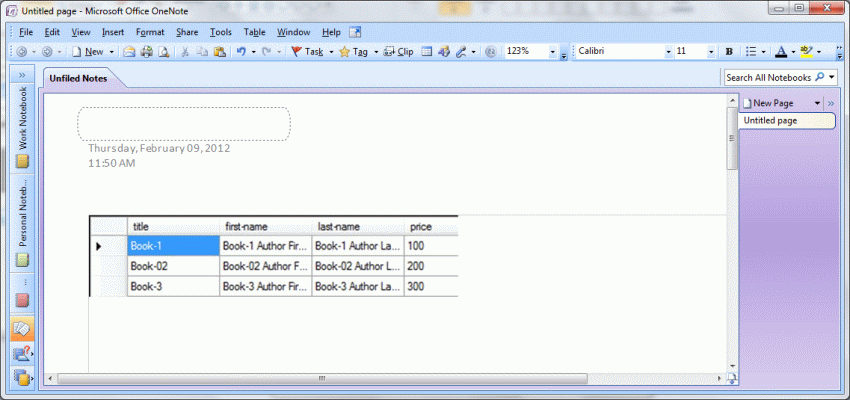Click the horizontal scrollbar thumb
Image resolution: width=850 pixels, height=400 pixels.
click(x=322, y=378)
